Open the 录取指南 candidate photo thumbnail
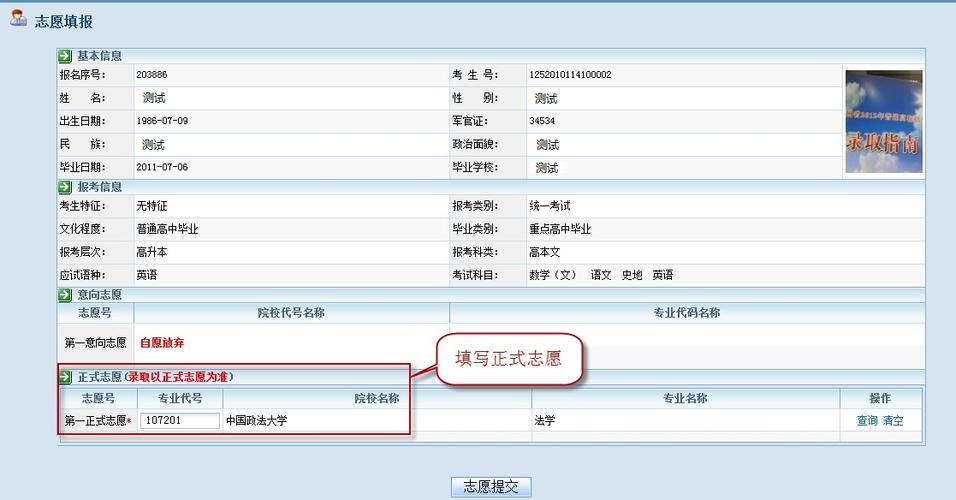The image size is (956, 500). 883,121
